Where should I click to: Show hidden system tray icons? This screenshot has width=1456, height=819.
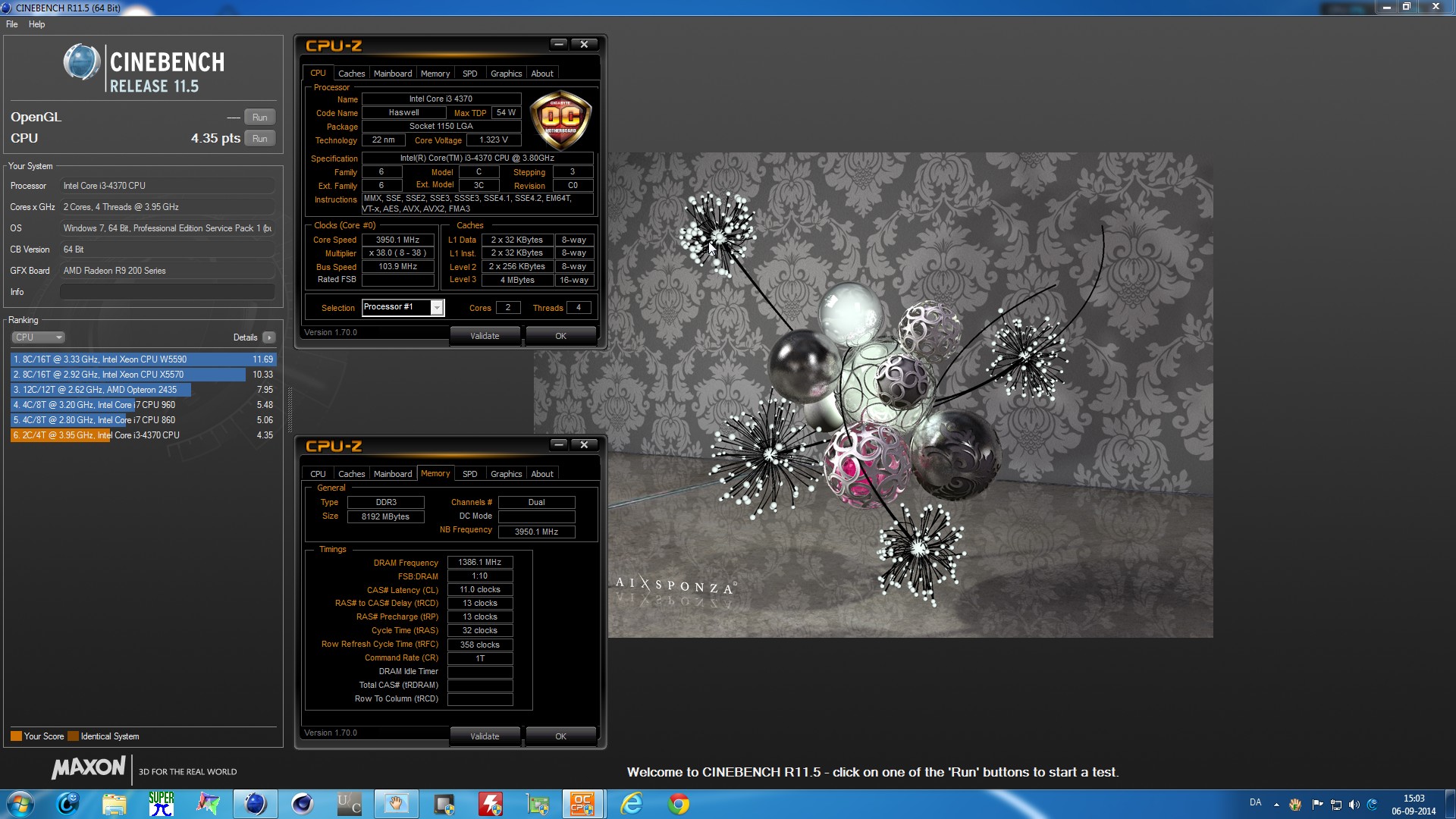click(x=1276, y=805)
